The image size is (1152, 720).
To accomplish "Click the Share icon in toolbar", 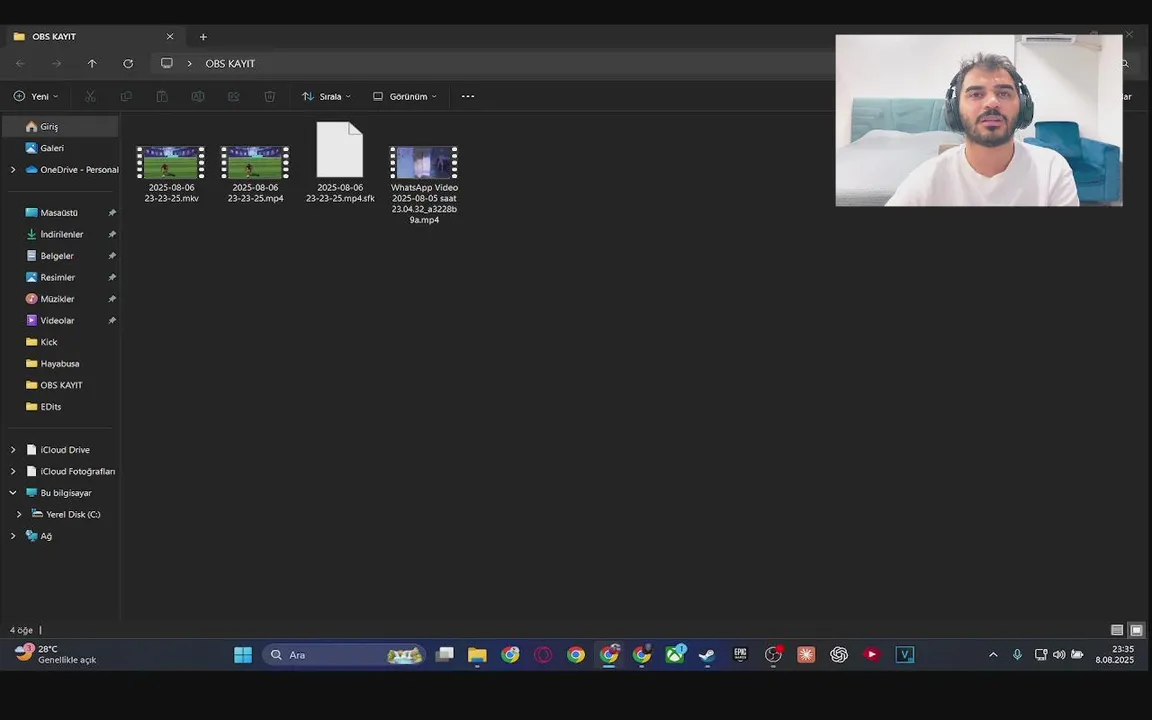I will pyautogui.click(x=234, y=96).
